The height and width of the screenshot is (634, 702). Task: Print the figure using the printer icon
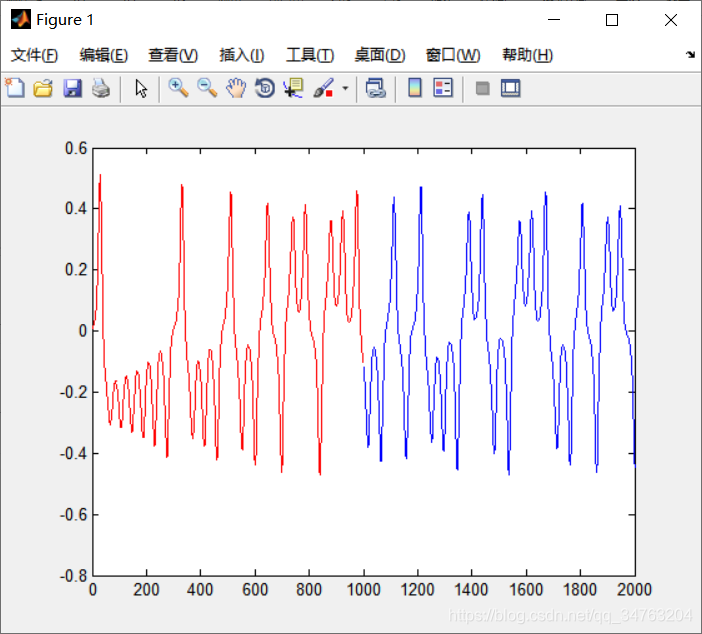click(x=101, y=88)
